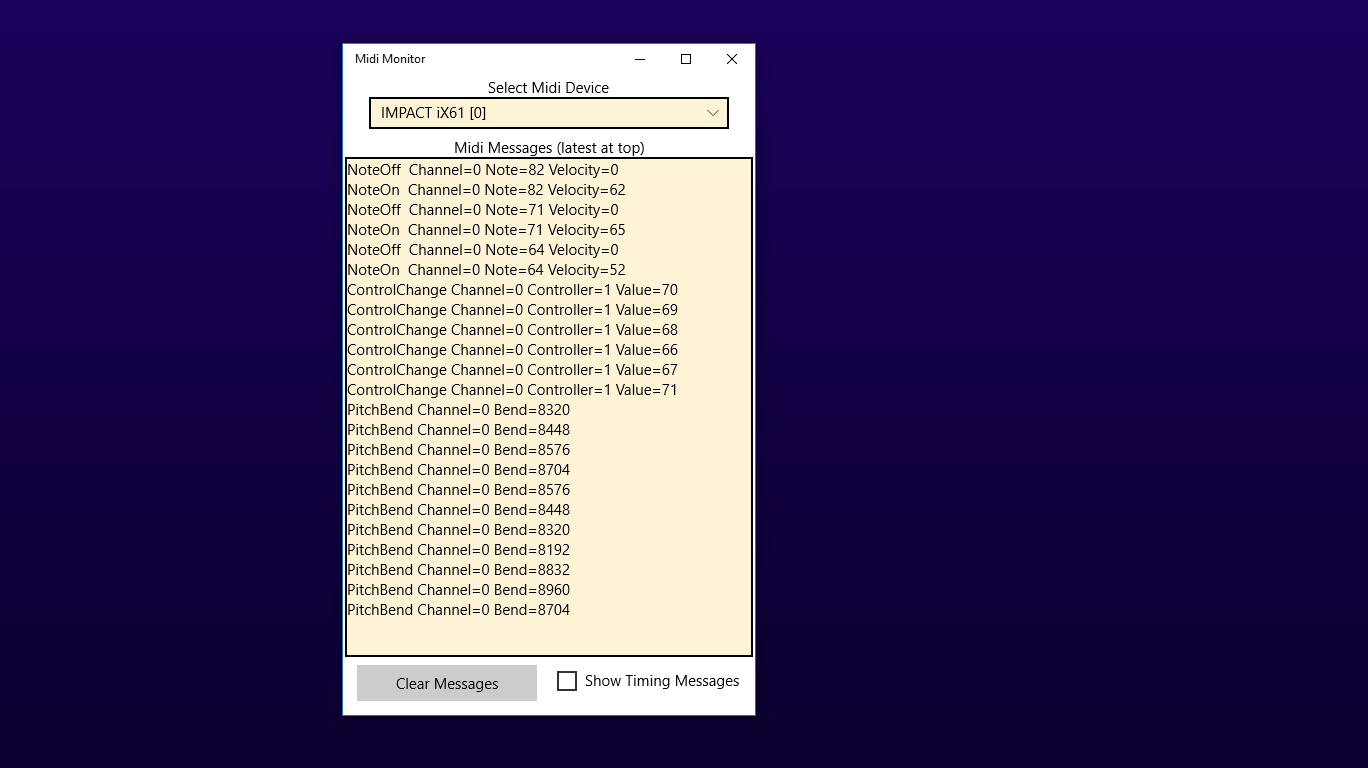Click the ControlChange Controller=1 Value=71 entry
This screenshot has width=1368, height=768.
pyautogui.click(x=512, y=389)
